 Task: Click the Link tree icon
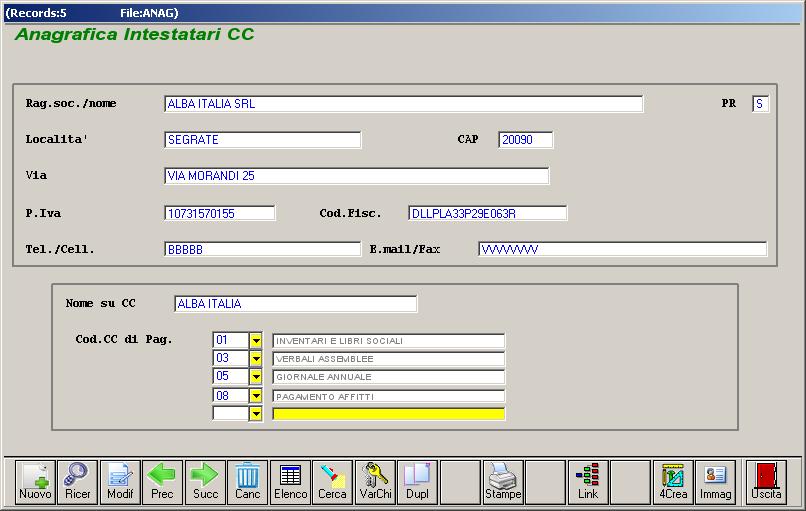coord(588,482)
